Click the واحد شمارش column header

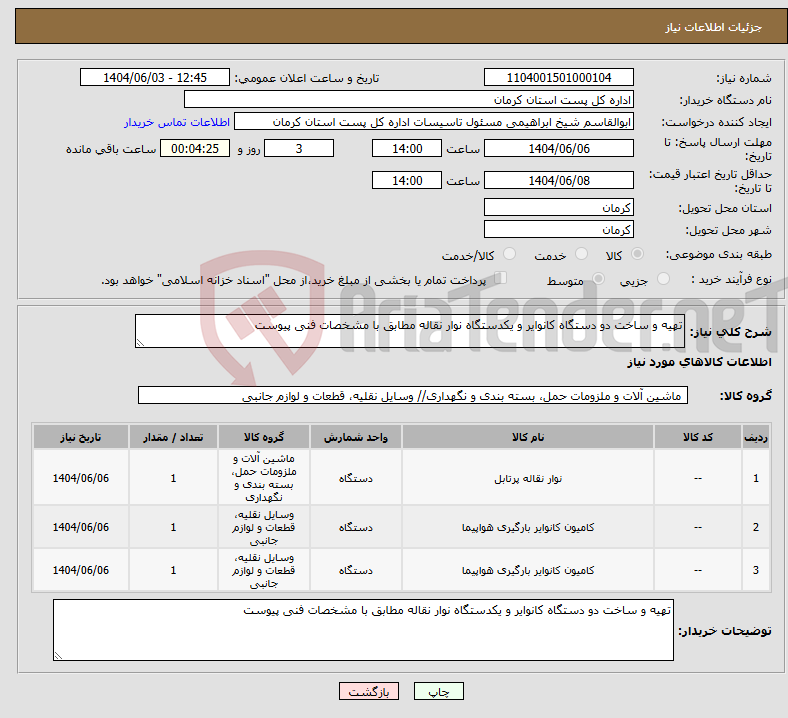[x=356, y=437]
